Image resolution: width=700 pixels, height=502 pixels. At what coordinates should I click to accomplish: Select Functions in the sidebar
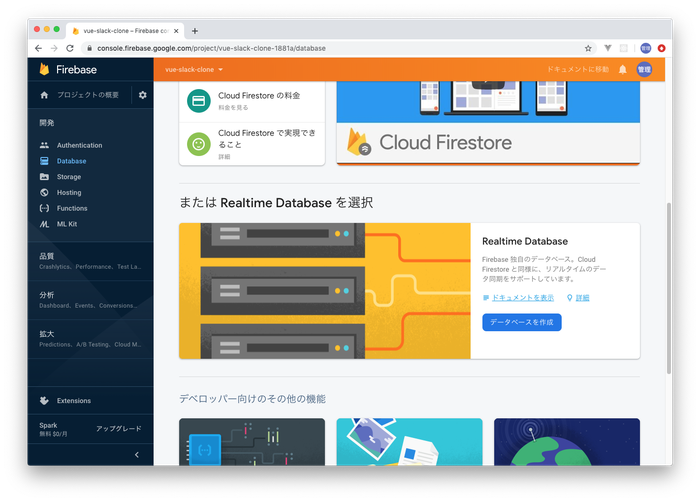tap(72, 208)
